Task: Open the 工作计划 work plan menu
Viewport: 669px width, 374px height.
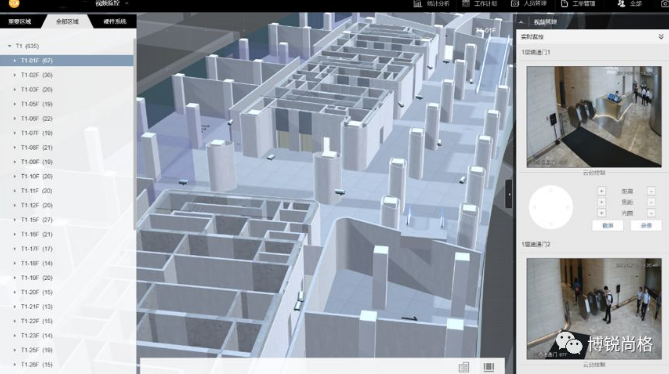Action: point(486,4)
